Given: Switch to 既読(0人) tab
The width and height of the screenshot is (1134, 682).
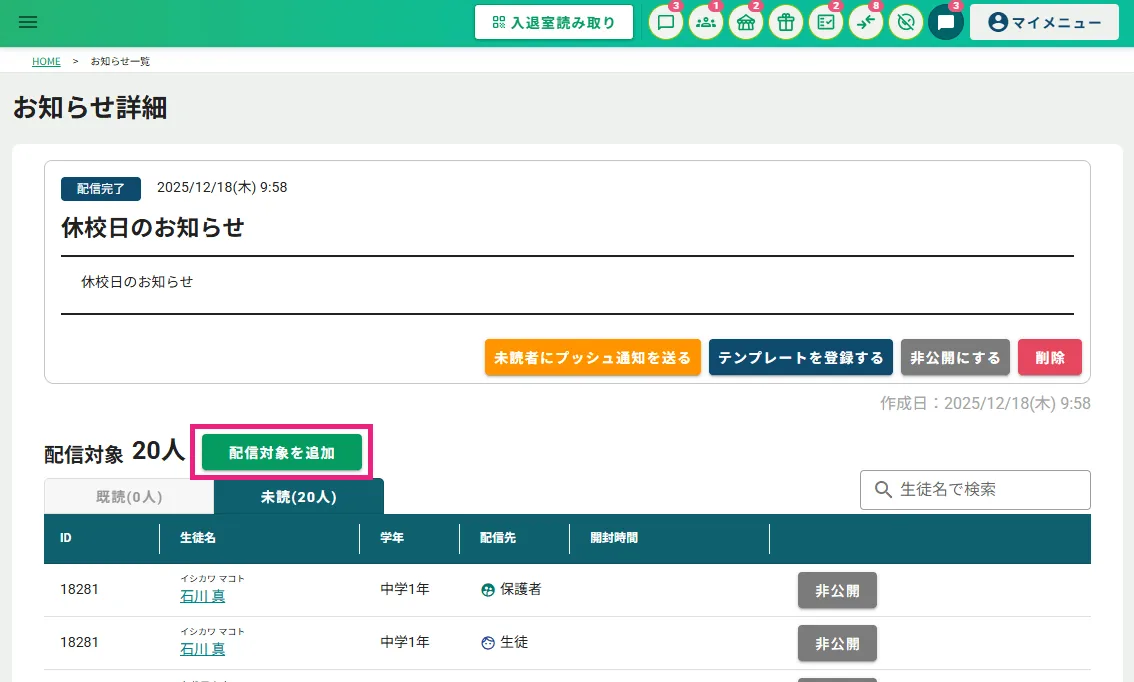Looking at the screenshot, I should (x=129, y=496).
